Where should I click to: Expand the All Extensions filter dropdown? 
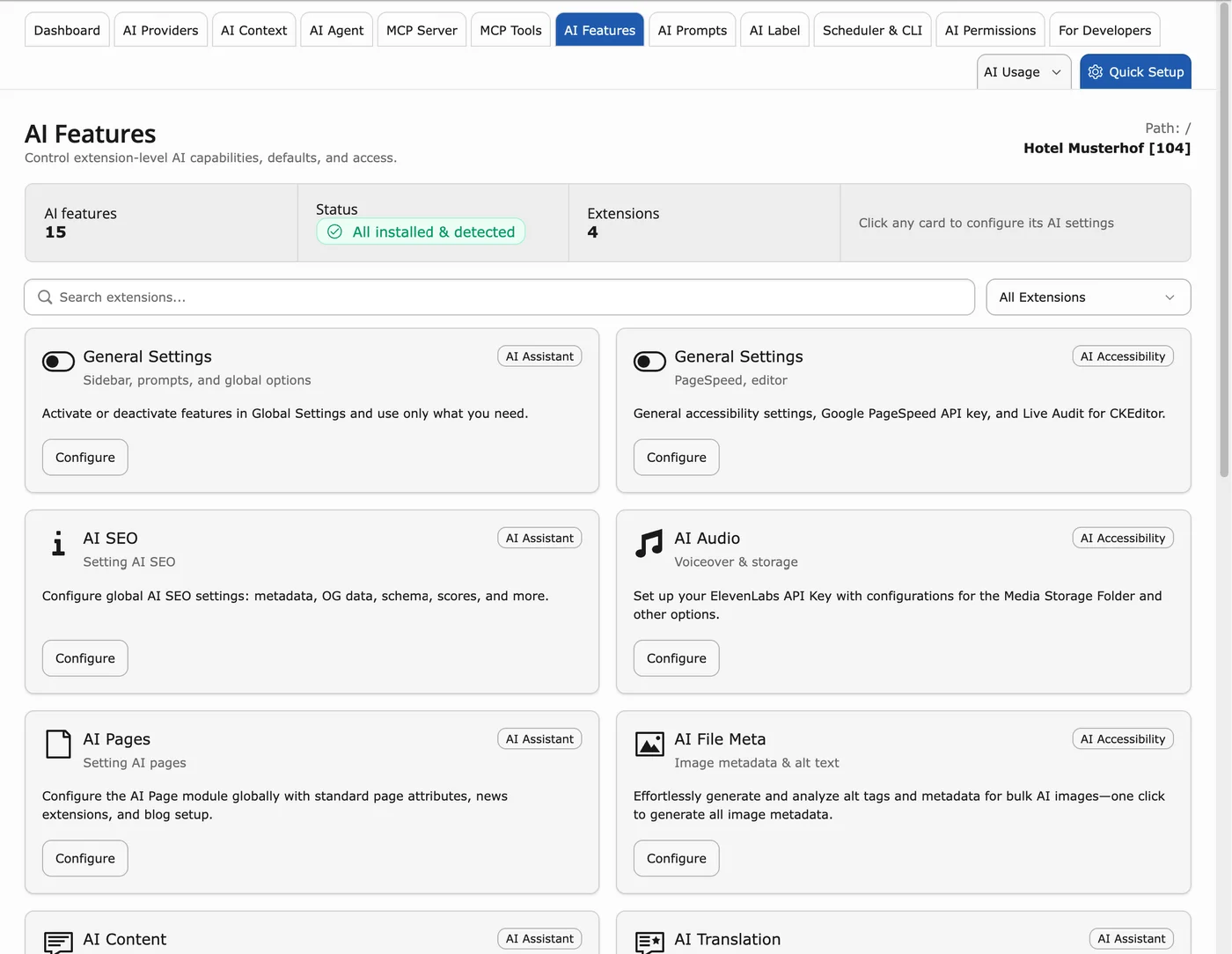pos(1088,297)
